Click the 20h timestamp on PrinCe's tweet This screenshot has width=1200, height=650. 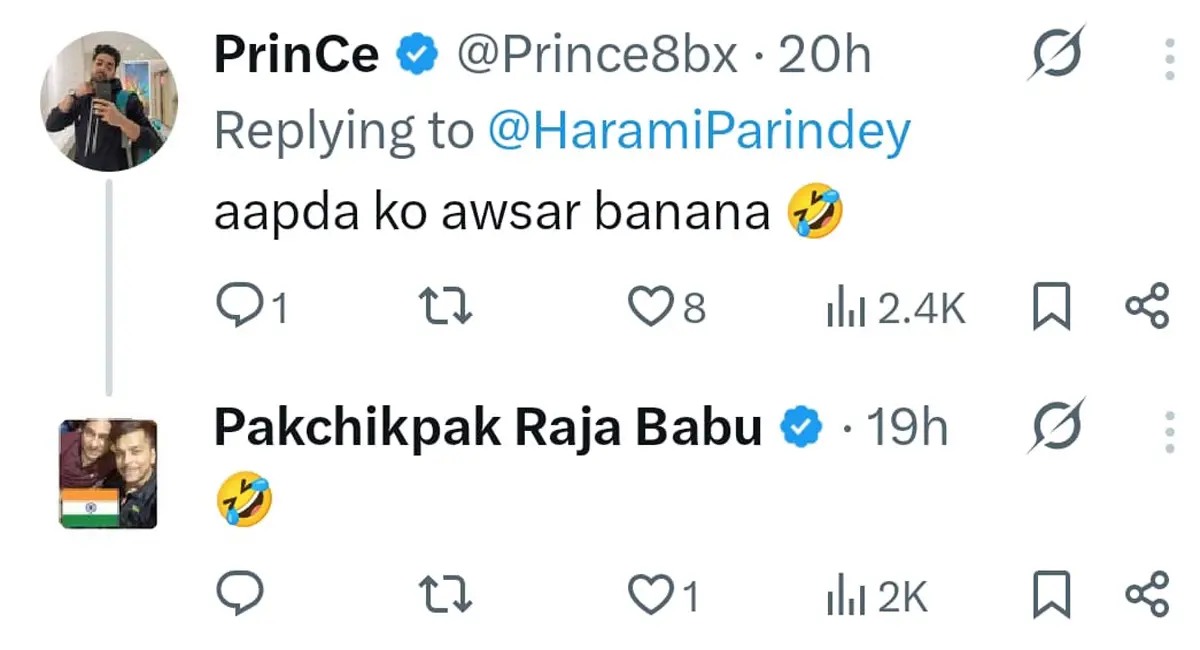[824, 53]
